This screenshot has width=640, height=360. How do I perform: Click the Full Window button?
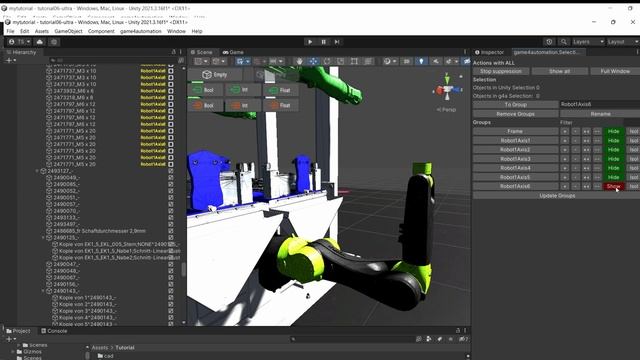pyautogui.click(x=615, y=71)
